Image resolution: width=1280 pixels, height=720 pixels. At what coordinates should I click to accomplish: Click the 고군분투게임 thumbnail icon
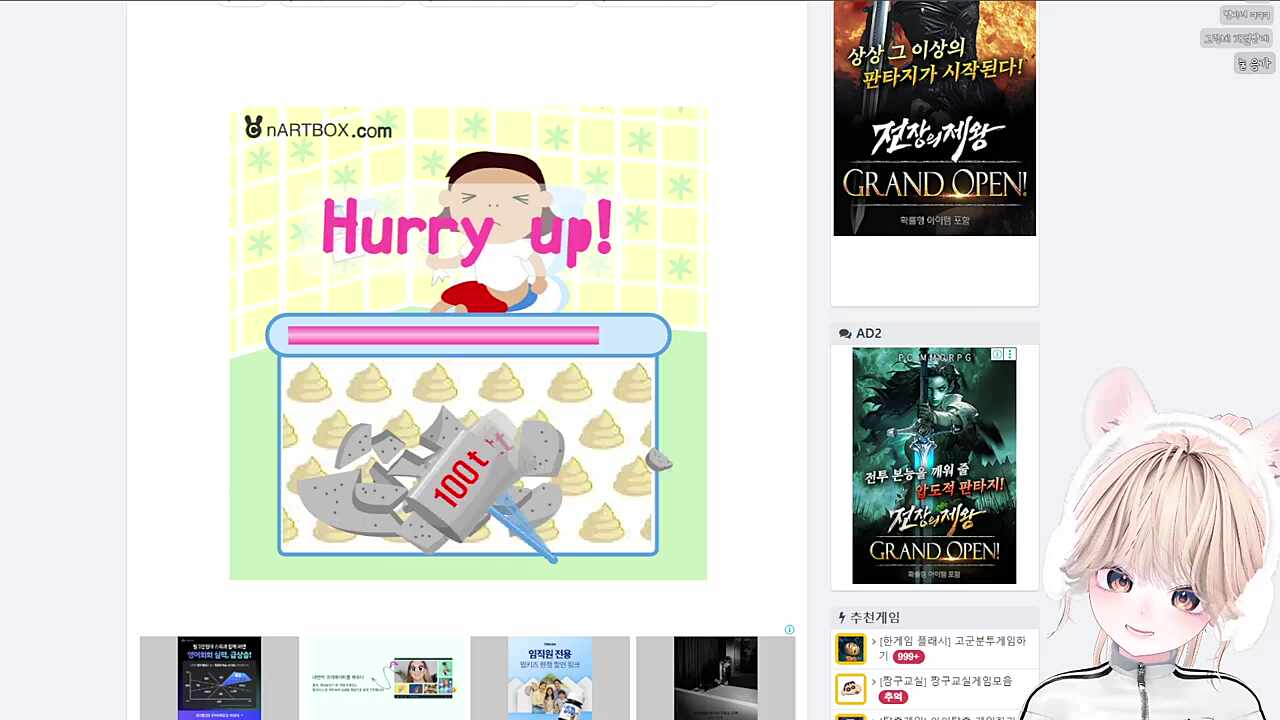(x=850, y=649)
